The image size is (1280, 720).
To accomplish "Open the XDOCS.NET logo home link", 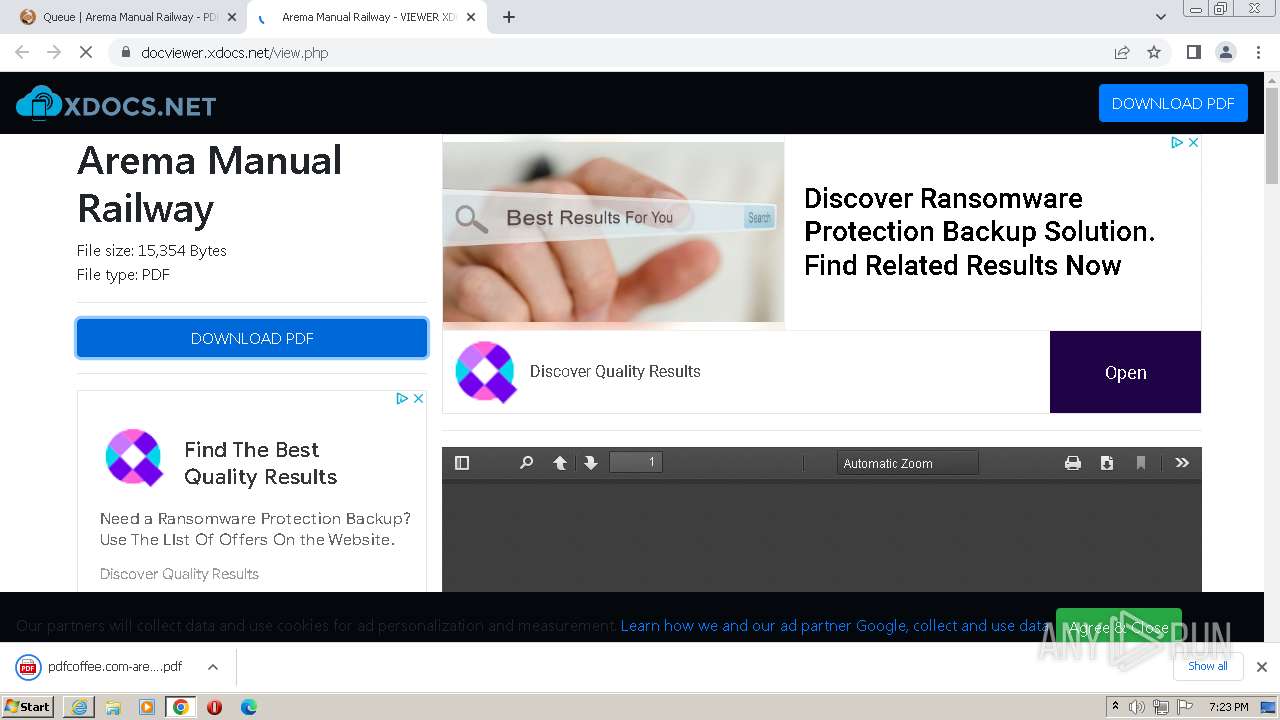I will coord(116,104).
